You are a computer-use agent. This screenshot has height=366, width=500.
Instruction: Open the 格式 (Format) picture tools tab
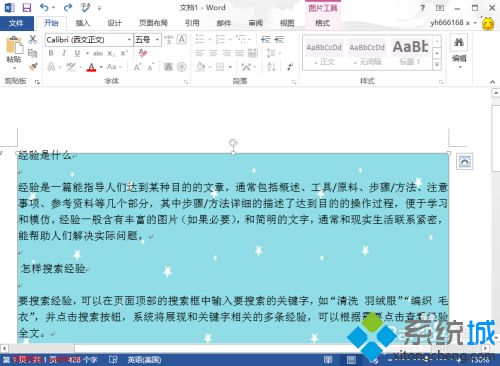[322, 23]
